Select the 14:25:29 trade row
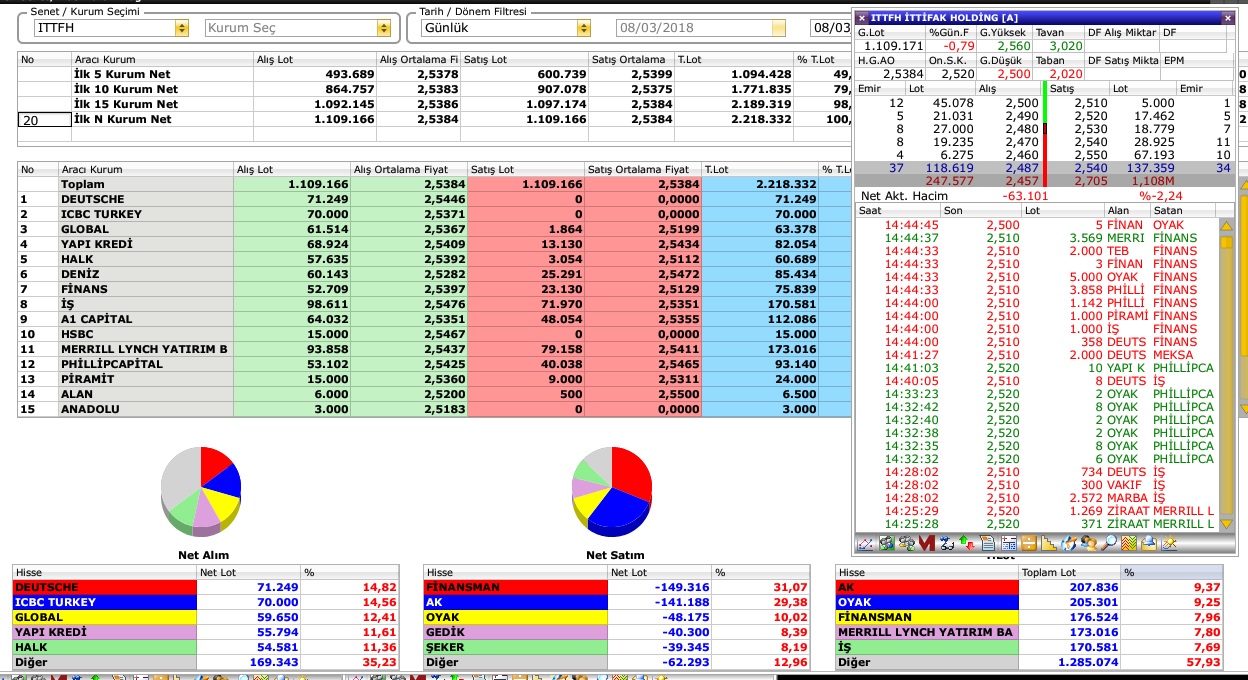The height and width of the screenshot is (680, 1248). [x=1038, y=511]
